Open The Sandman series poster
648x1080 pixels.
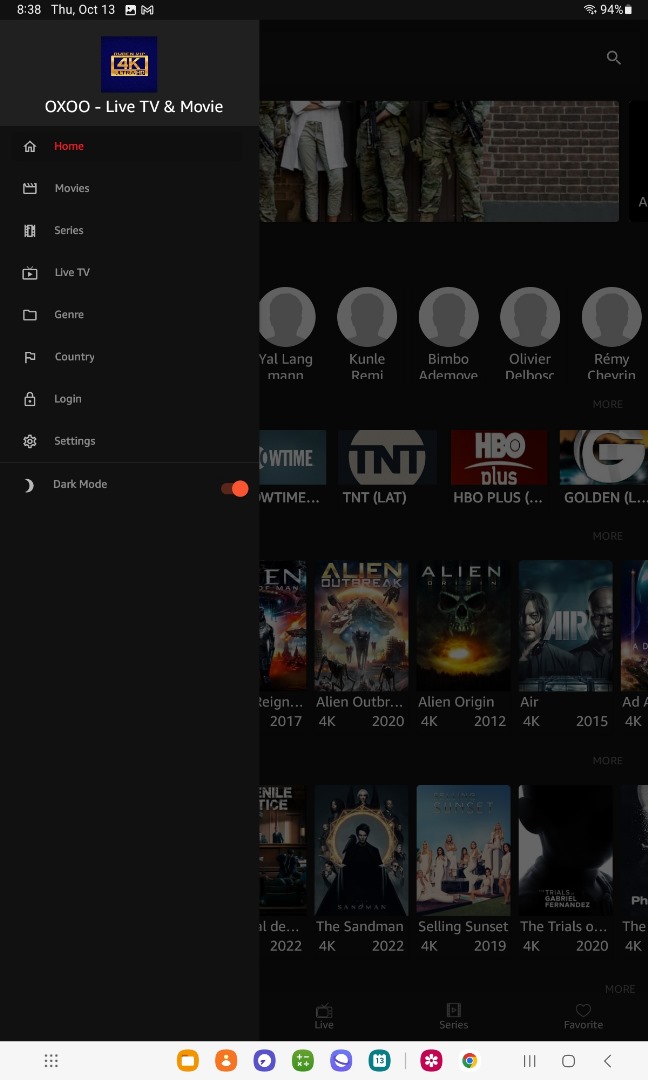click(x=361, y=850)
